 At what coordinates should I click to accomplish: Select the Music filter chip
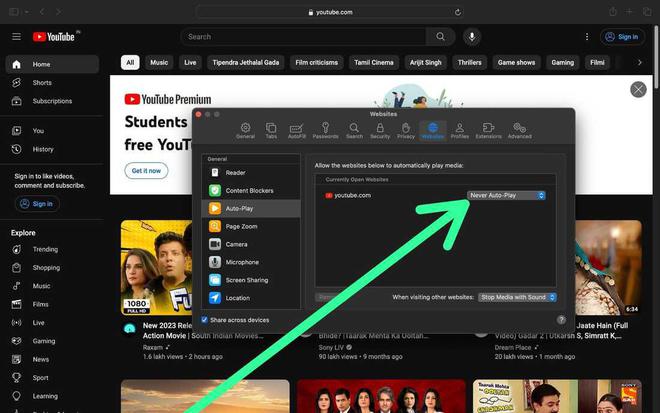pos(159,62)
